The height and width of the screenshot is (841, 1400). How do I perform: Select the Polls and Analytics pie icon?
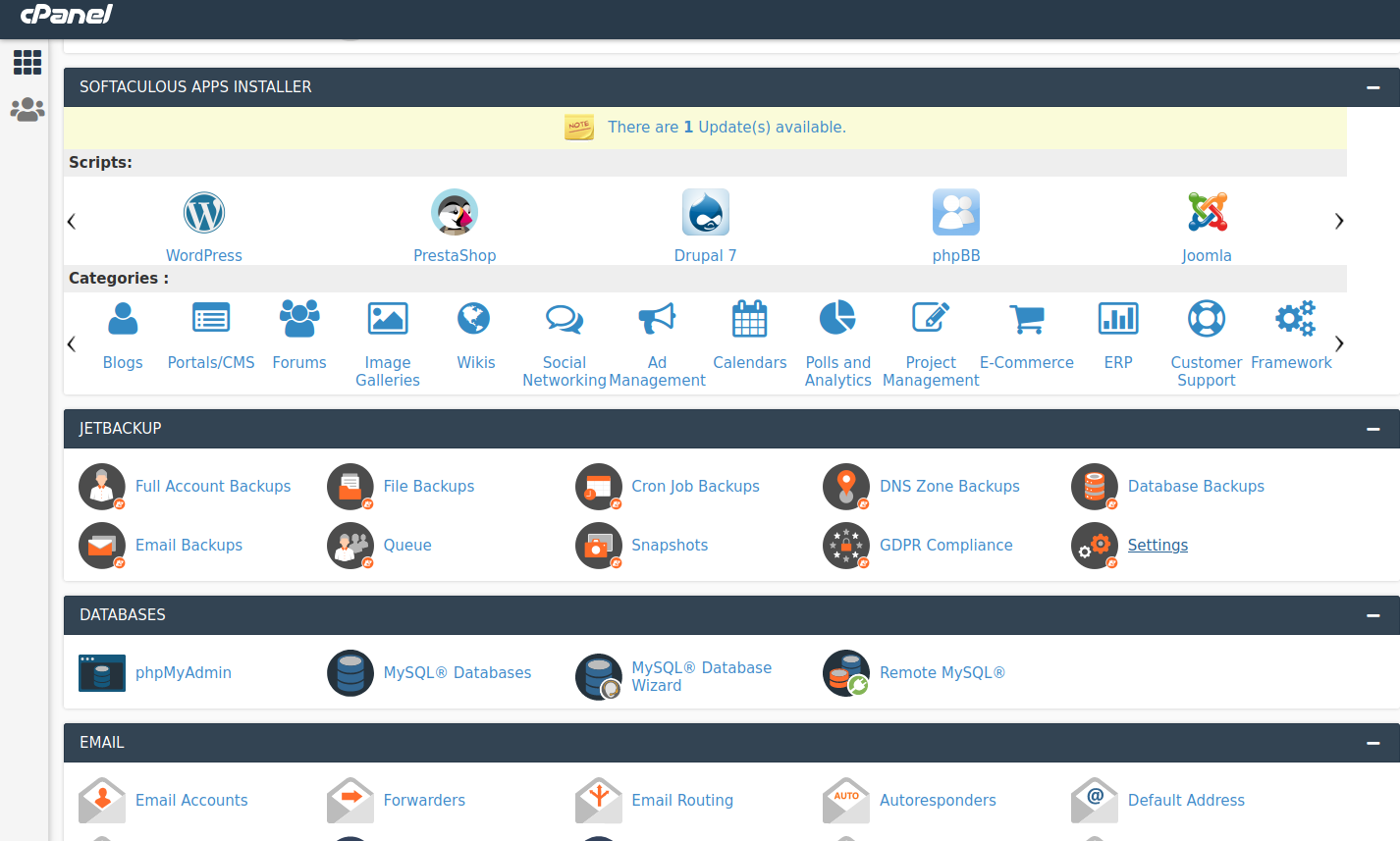coord(837,319)
